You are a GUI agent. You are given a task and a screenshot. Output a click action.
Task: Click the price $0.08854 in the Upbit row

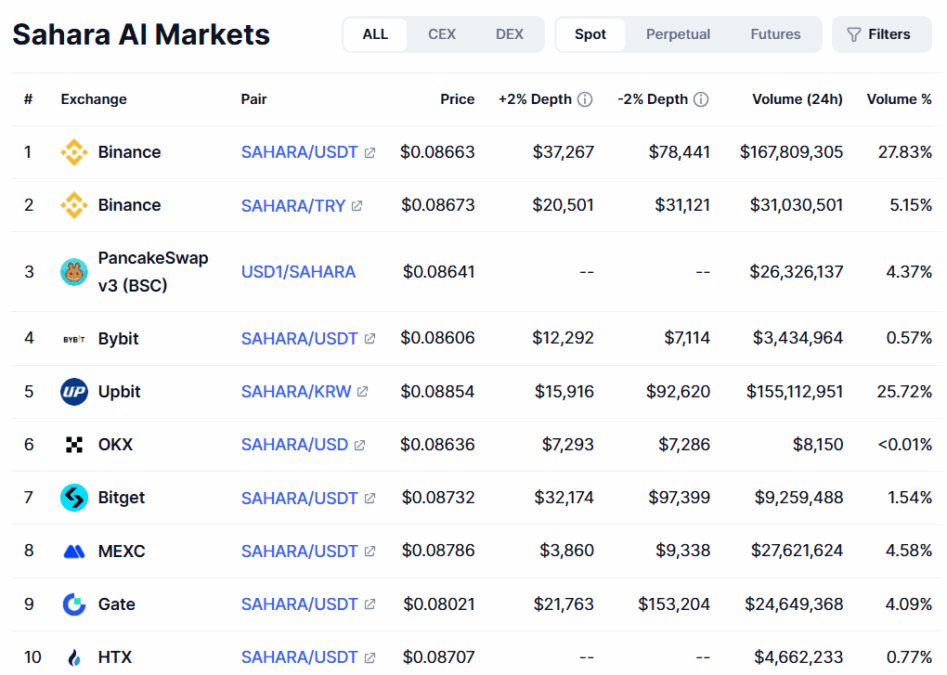(438, 392)
